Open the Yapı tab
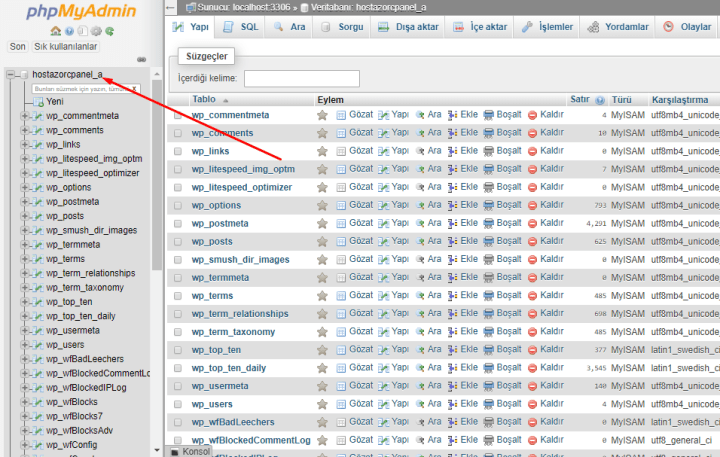The image size is (720, 457). tap(190, 27)
